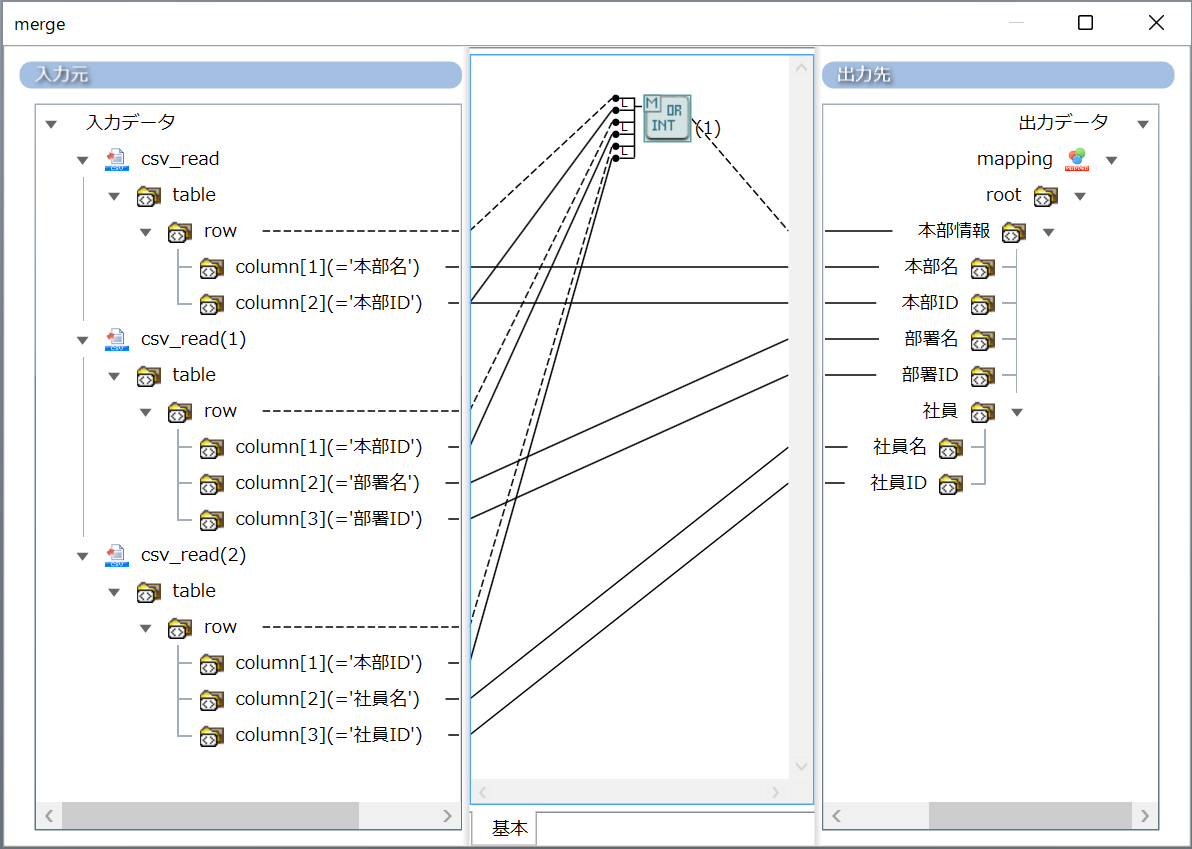Select csv_read(1) column[1](='本部ID') row

point(328,447)
